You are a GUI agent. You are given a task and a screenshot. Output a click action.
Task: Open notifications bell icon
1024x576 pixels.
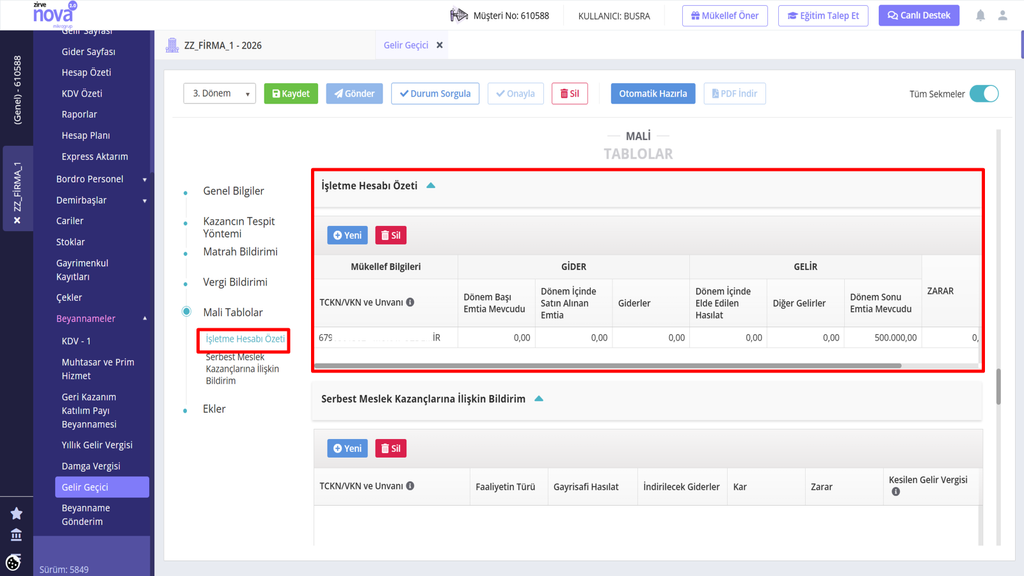[980, 16]
